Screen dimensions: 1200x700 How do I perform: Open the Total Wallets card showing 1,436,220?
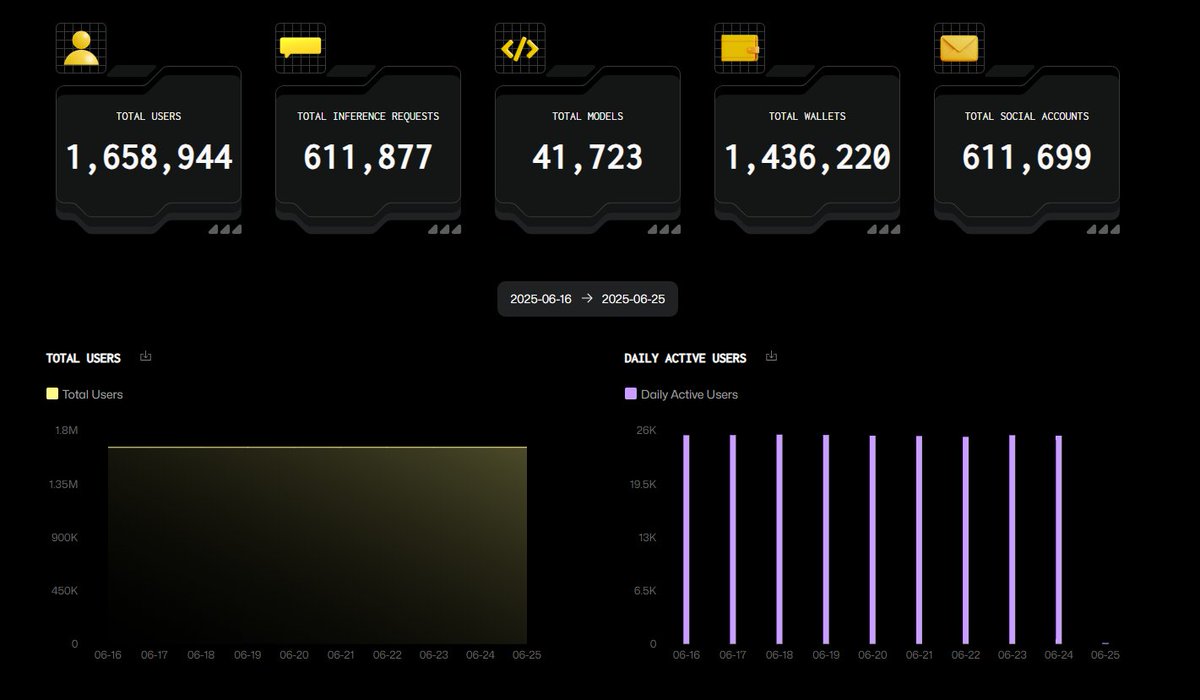[x=807, y=150]
